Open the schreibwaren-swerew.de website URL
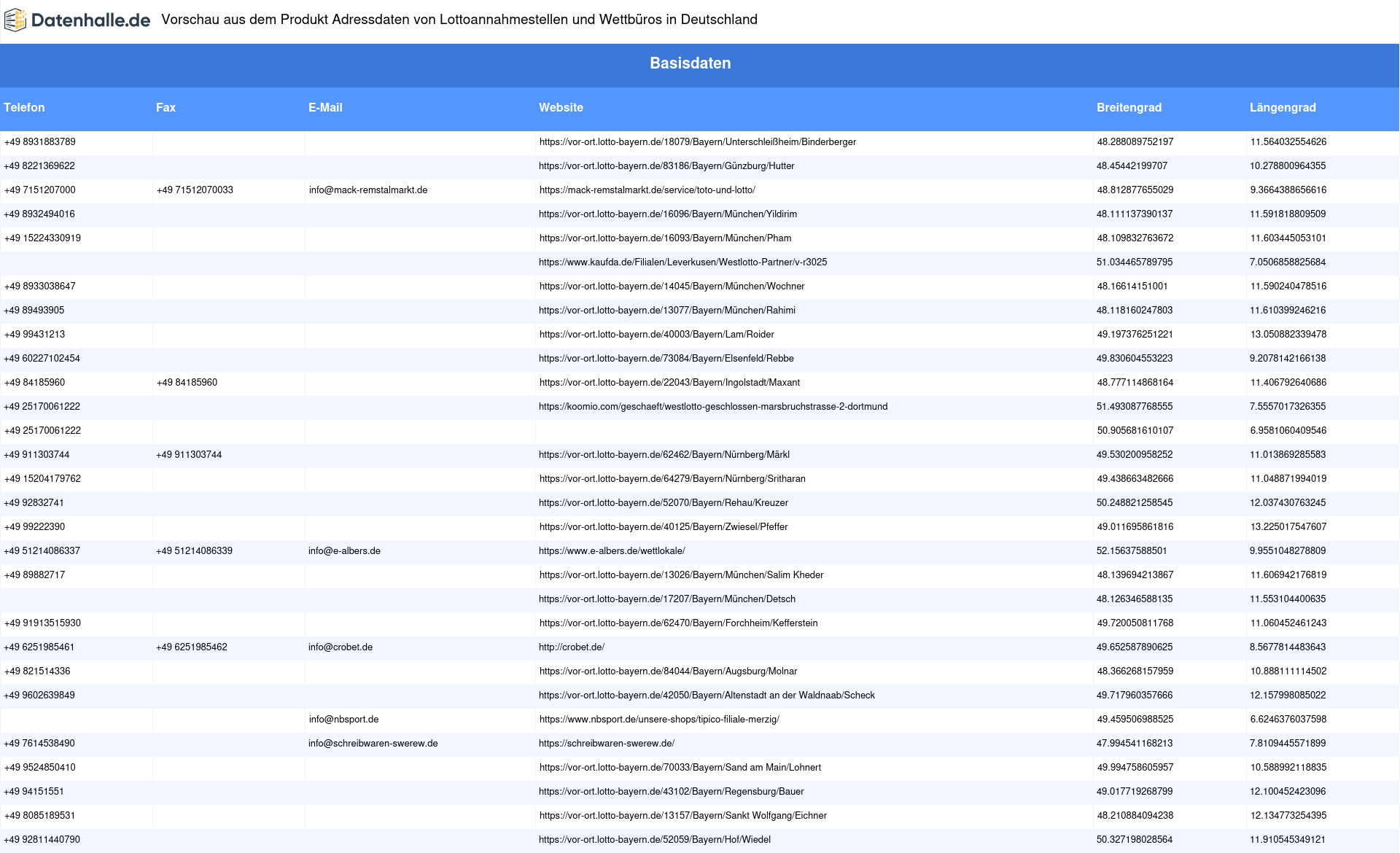1400x853 pixels. point(607,744)
